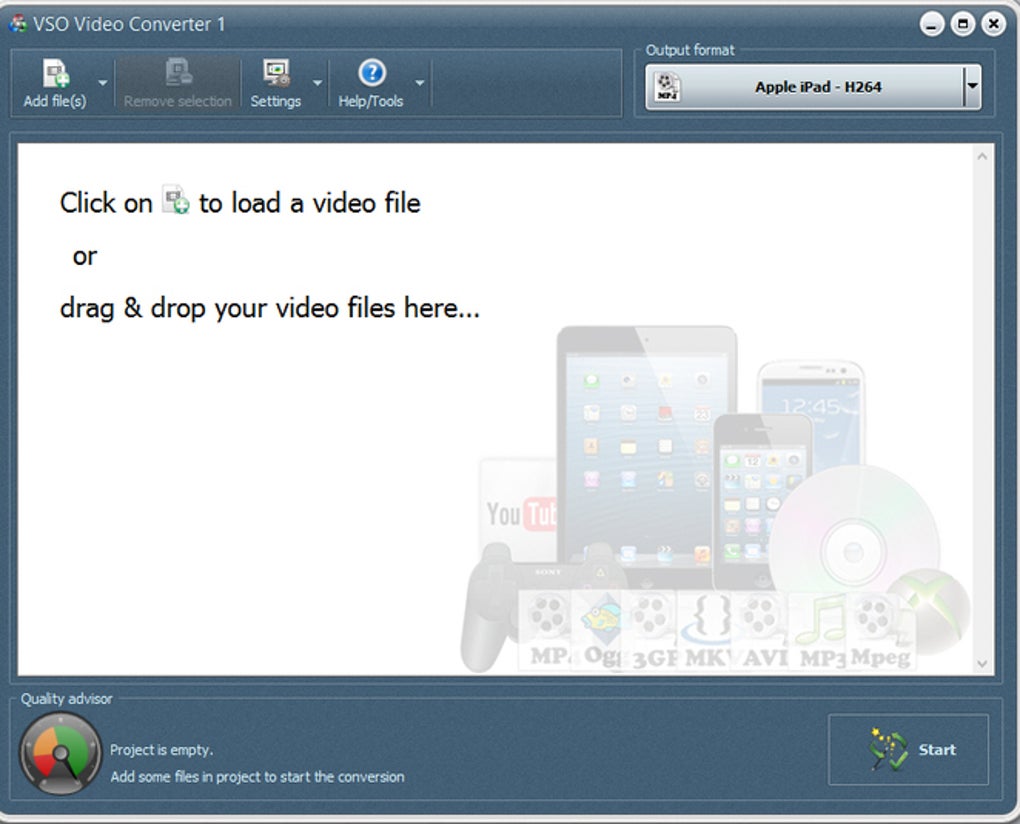This screenshot has height=824, width=1020.
Task: Maximize the VSO Video Converter window
Action: pyautogui.click(x=963, y=25)
